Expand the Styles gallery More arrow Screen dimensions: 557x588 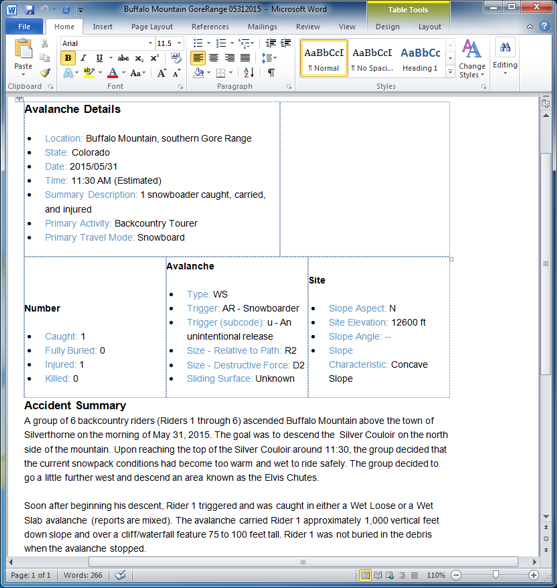coord(450,71)
